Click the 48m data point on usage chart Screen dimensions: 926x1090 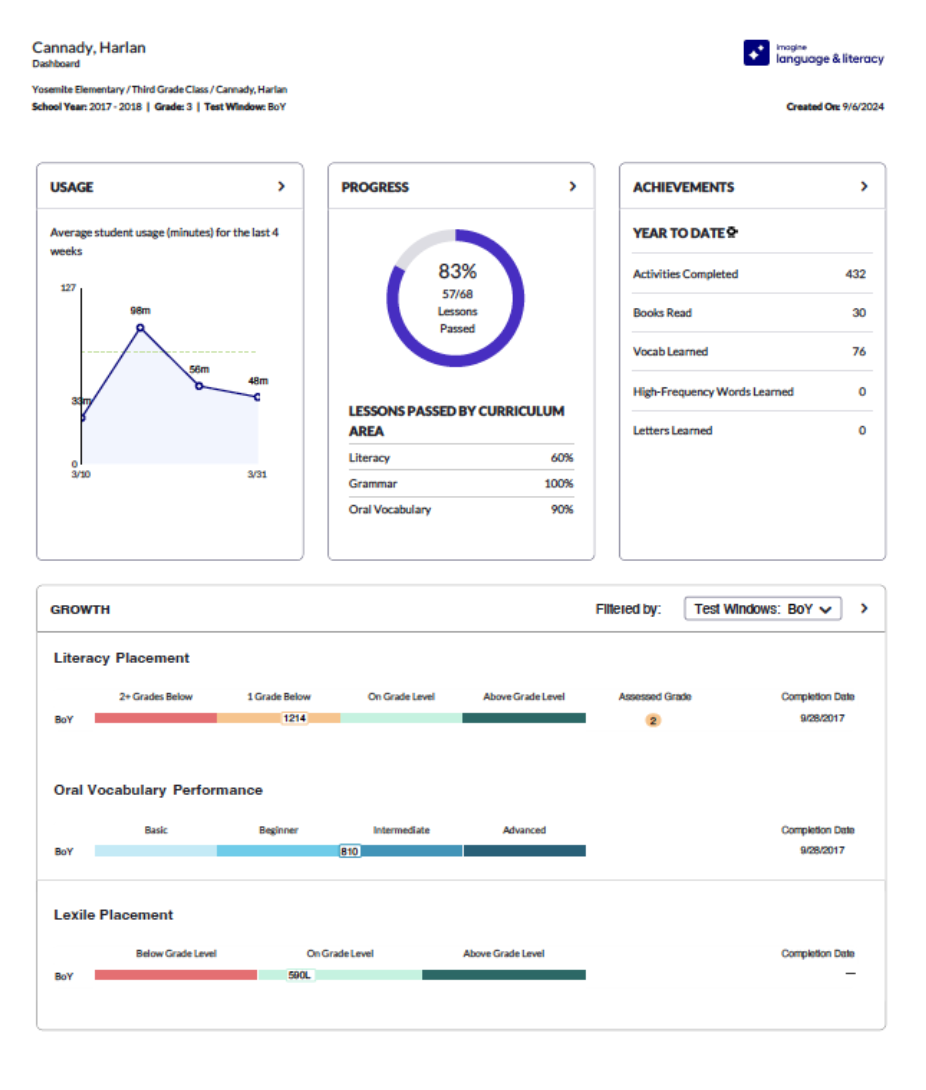pos(257,397)
